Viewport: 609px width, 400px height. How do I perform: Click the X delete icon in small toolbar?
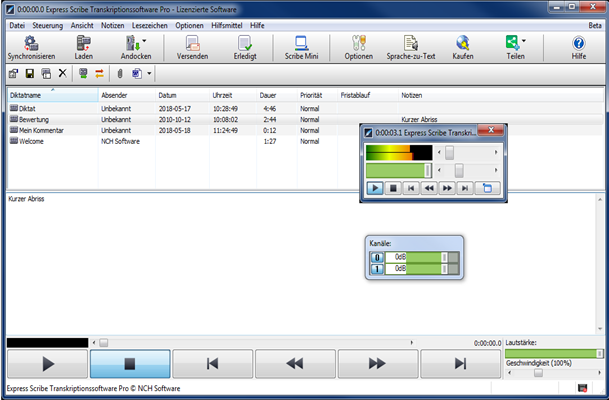pyautogui.click(x=63, y=73)
